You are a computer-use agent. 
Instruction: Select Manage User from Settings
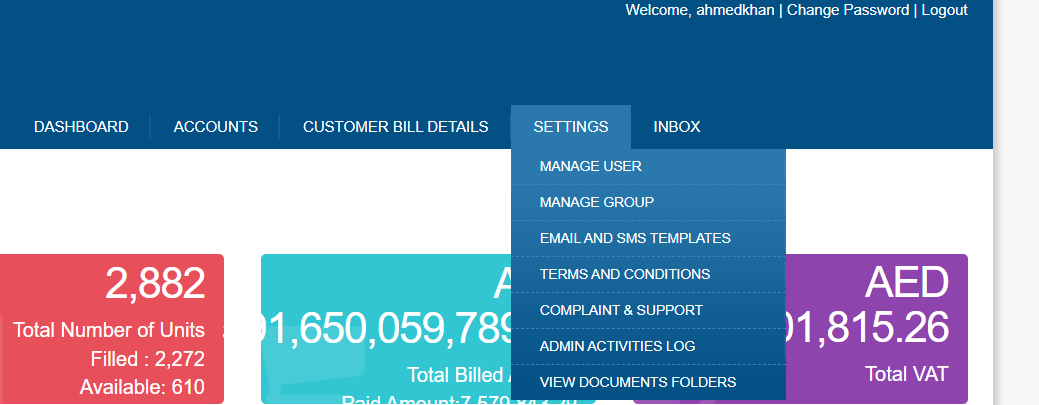(590, 166)
